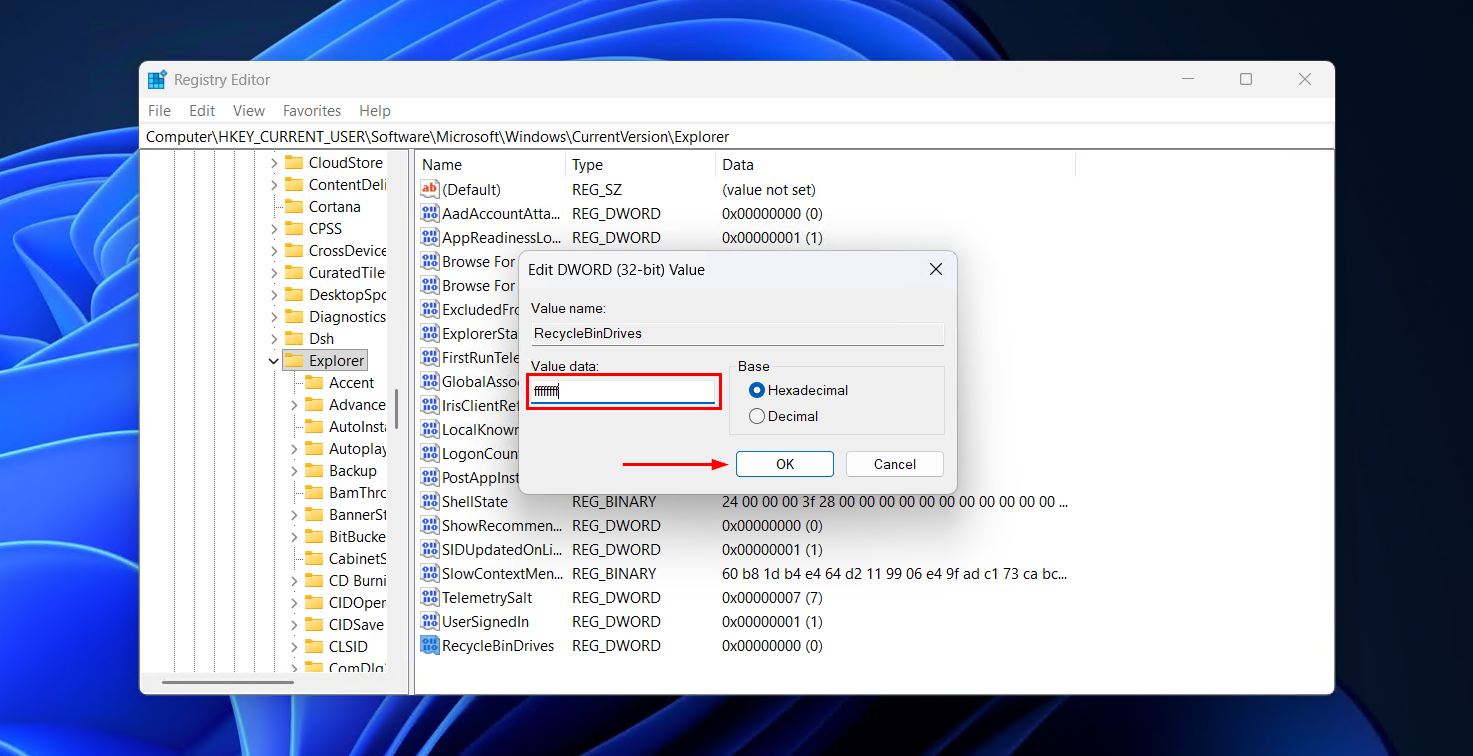Click the CPSS folder icon

(294, 228)
